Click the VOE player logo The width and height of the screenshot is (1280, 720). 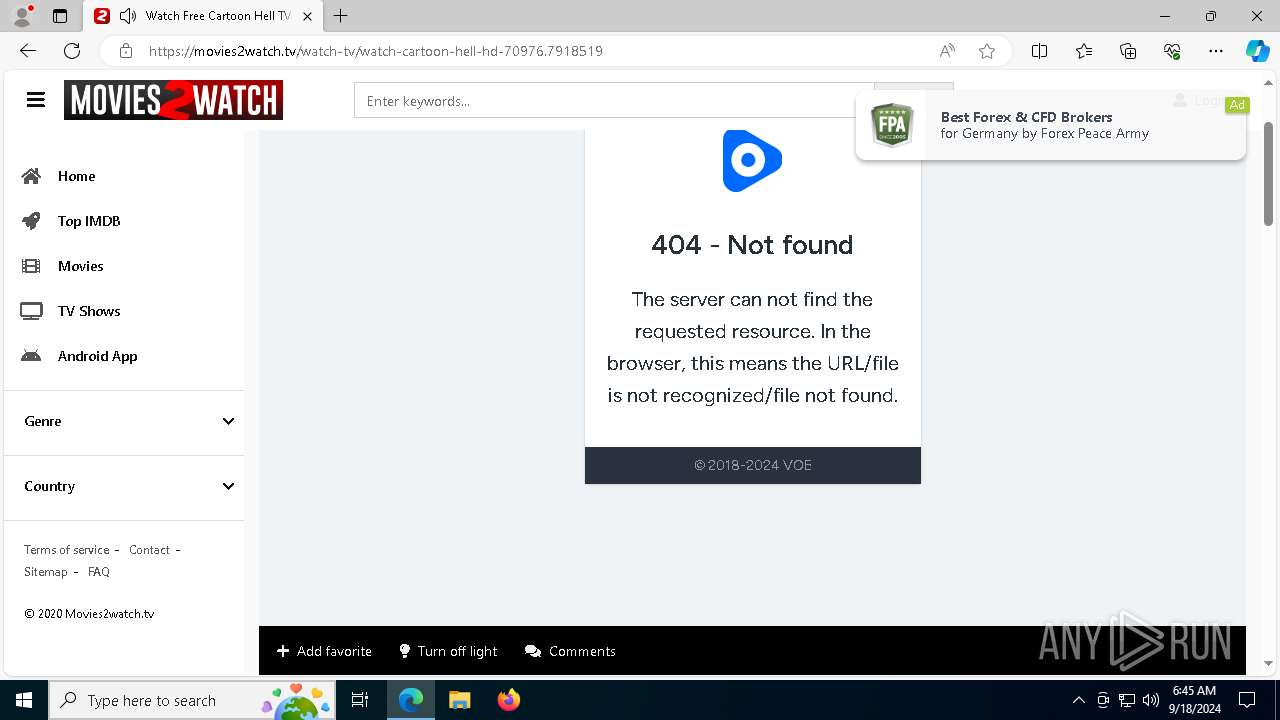pos(752,160)
